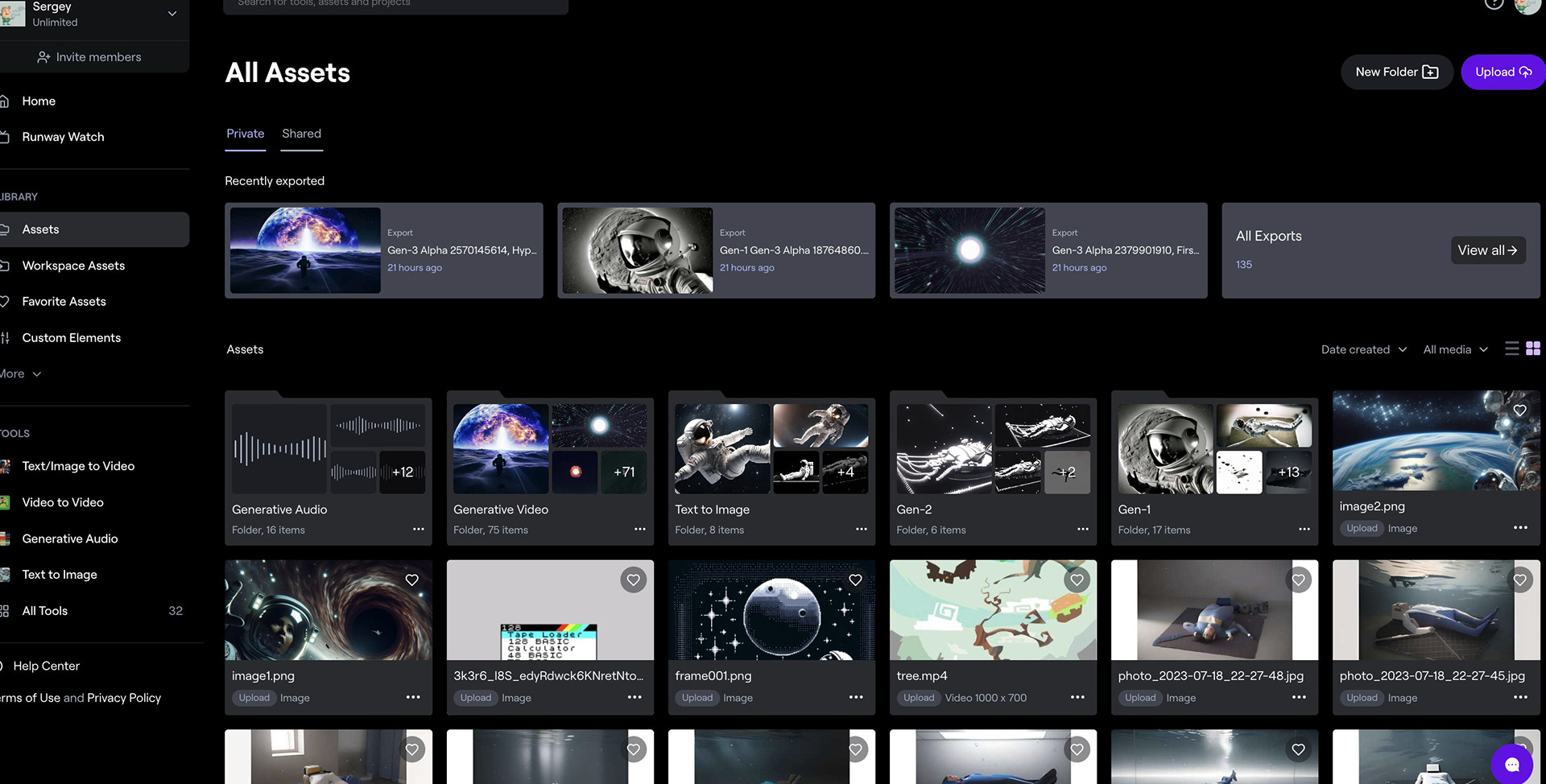Favorite the 3k3r6_l8S file

point(634,580)
